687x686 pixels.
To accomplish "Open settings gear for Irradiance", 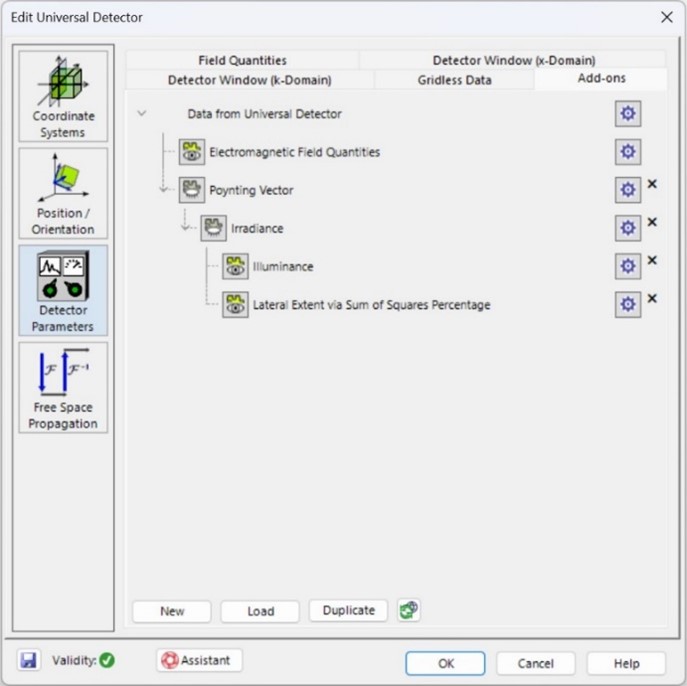I will tap(627, 228).
